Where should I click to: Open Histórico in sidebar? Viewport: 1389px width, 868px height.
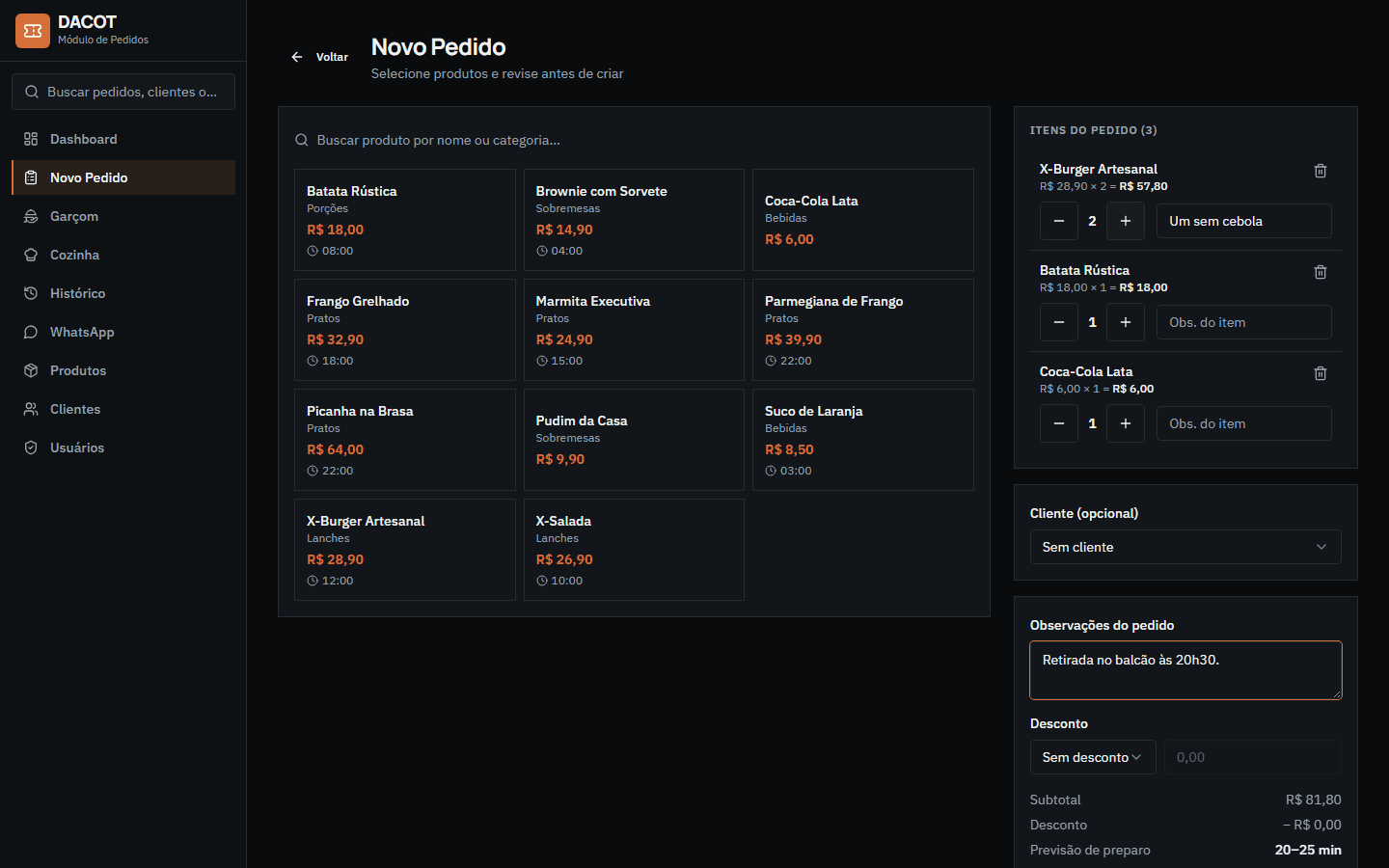tap(123, 293)
